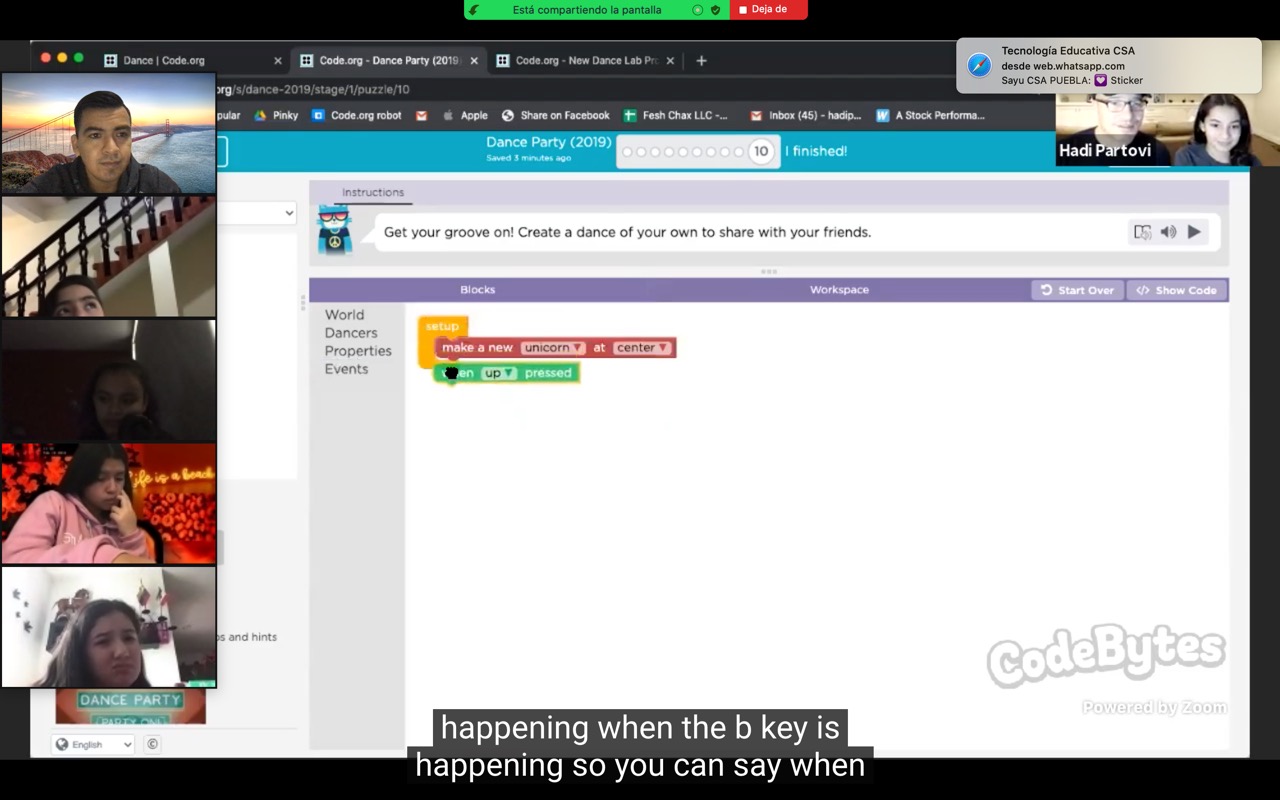Click the Blocks panel header
This screenshot has height=800, width=1280.
click(477, 290)
